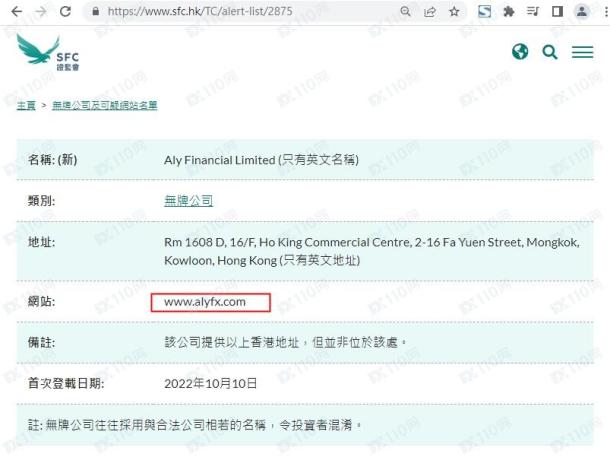Viewport: 610px width, 476px height.
Task: Click the sfc.hk URL in address bar
Action: coord(200,11)
